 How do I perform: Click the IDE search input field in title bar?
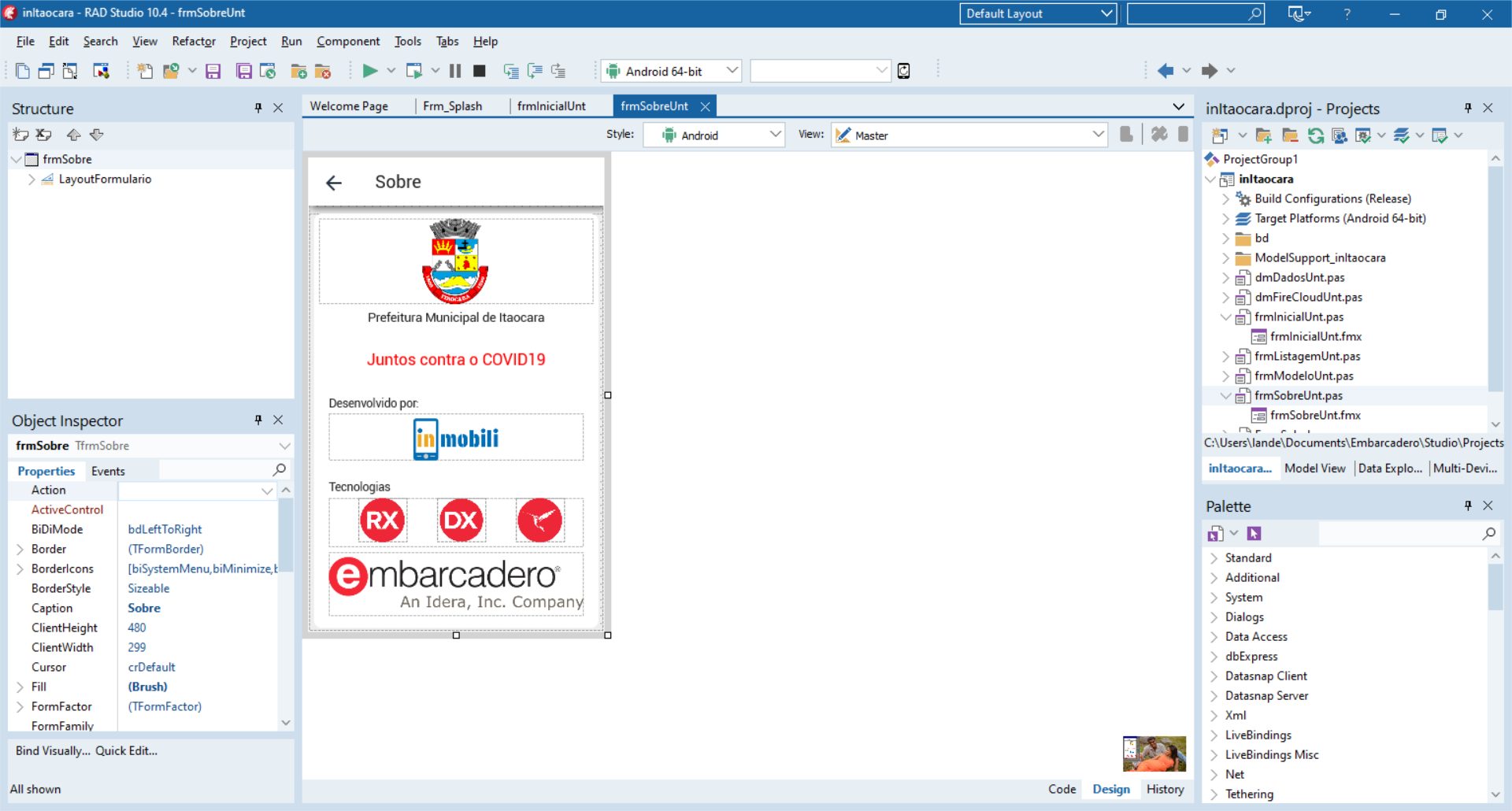pos(1195,13)
